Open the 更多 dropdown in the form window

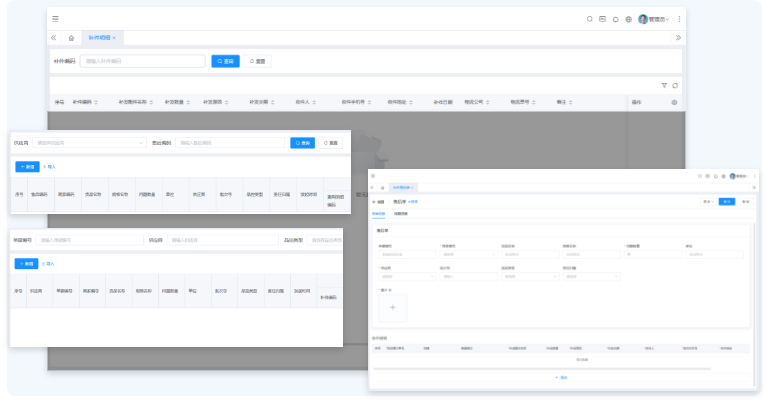707,201
